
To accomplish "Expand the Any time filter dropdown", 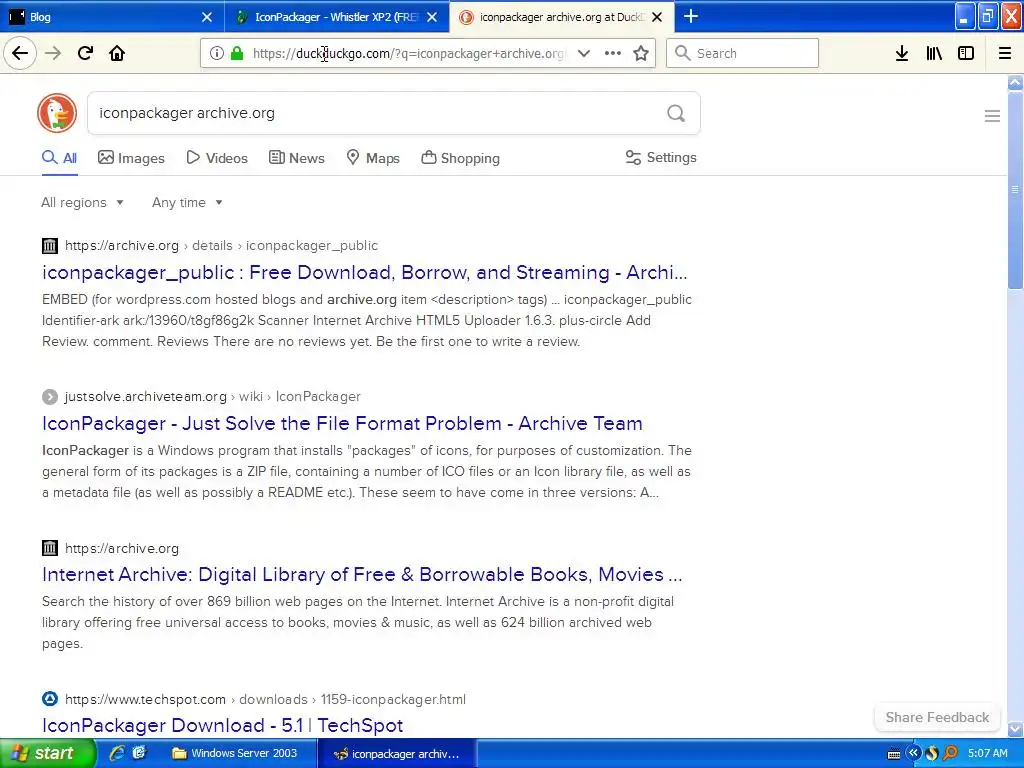I will click(187, 202).
